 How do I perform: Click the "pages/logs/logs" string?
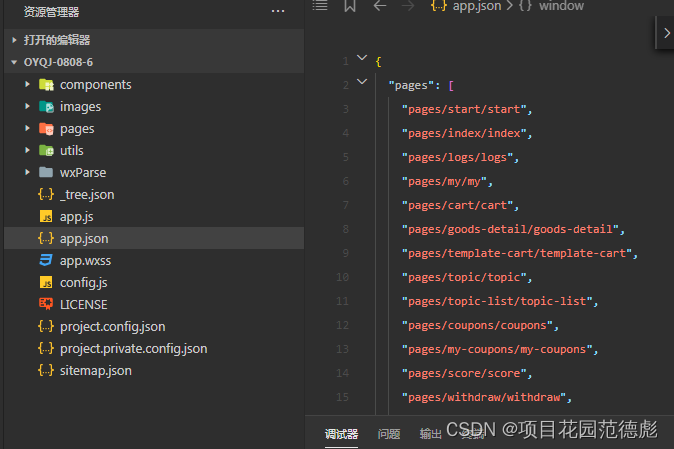click(x=457, y=157)
